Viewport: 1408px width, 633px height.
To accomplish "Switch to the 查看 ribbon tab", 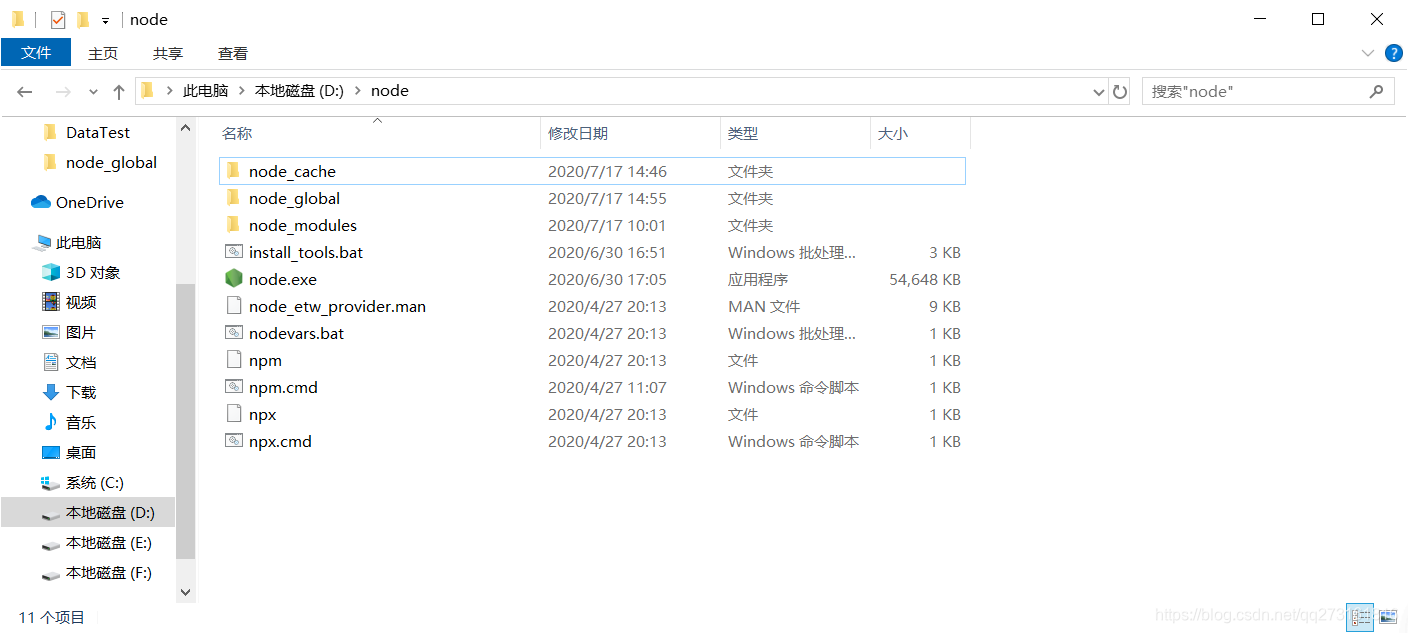I will pos(233,53).
